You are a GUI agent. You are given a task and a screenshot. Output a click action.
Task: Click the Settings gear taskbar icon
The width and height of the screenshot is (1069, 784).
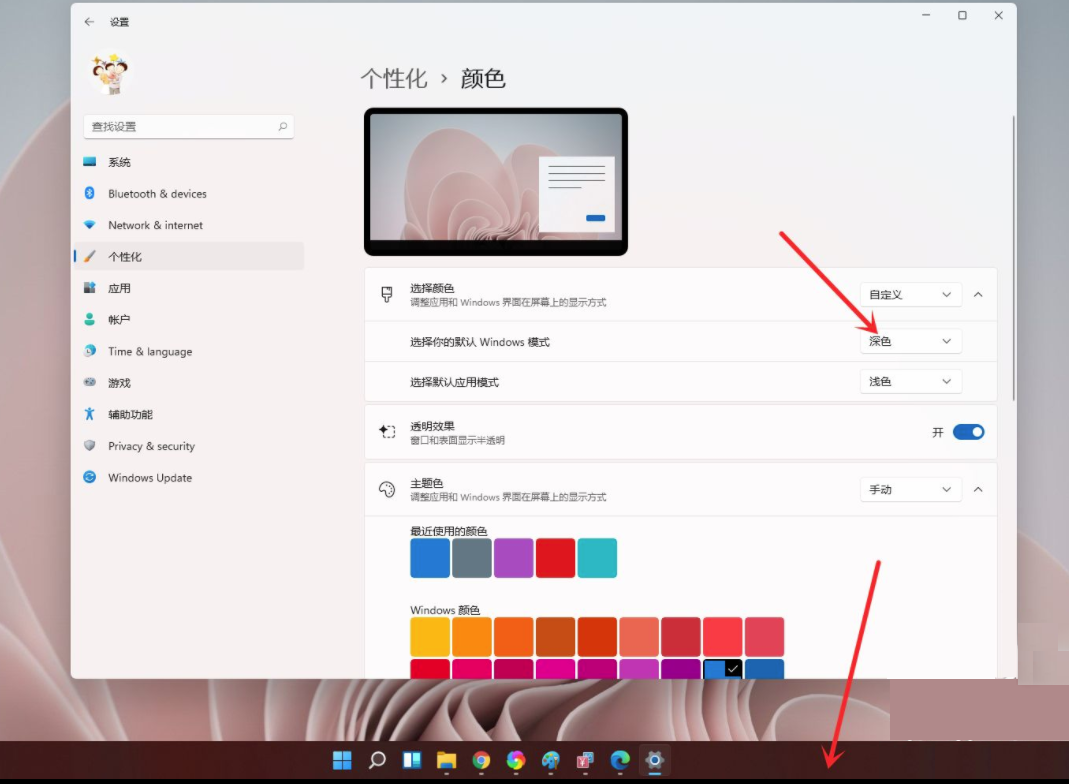655,761
